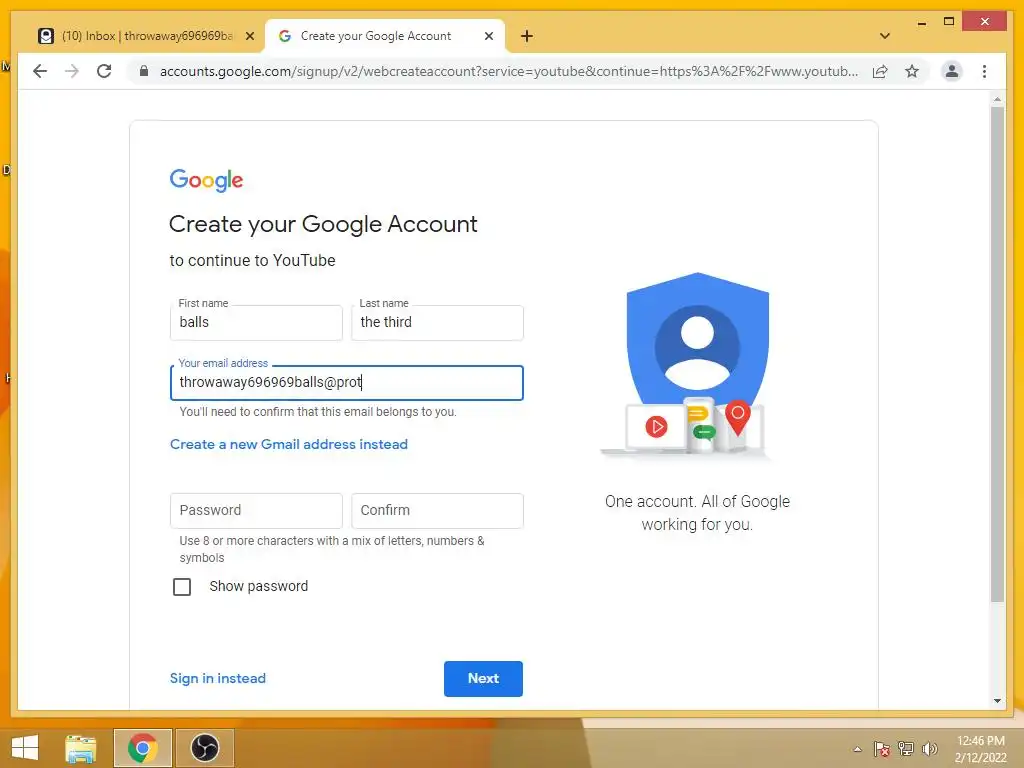Open OBS Studio from the taskbar
The height and width of the screenshot is (768, 1024).
tap(205, 748)
